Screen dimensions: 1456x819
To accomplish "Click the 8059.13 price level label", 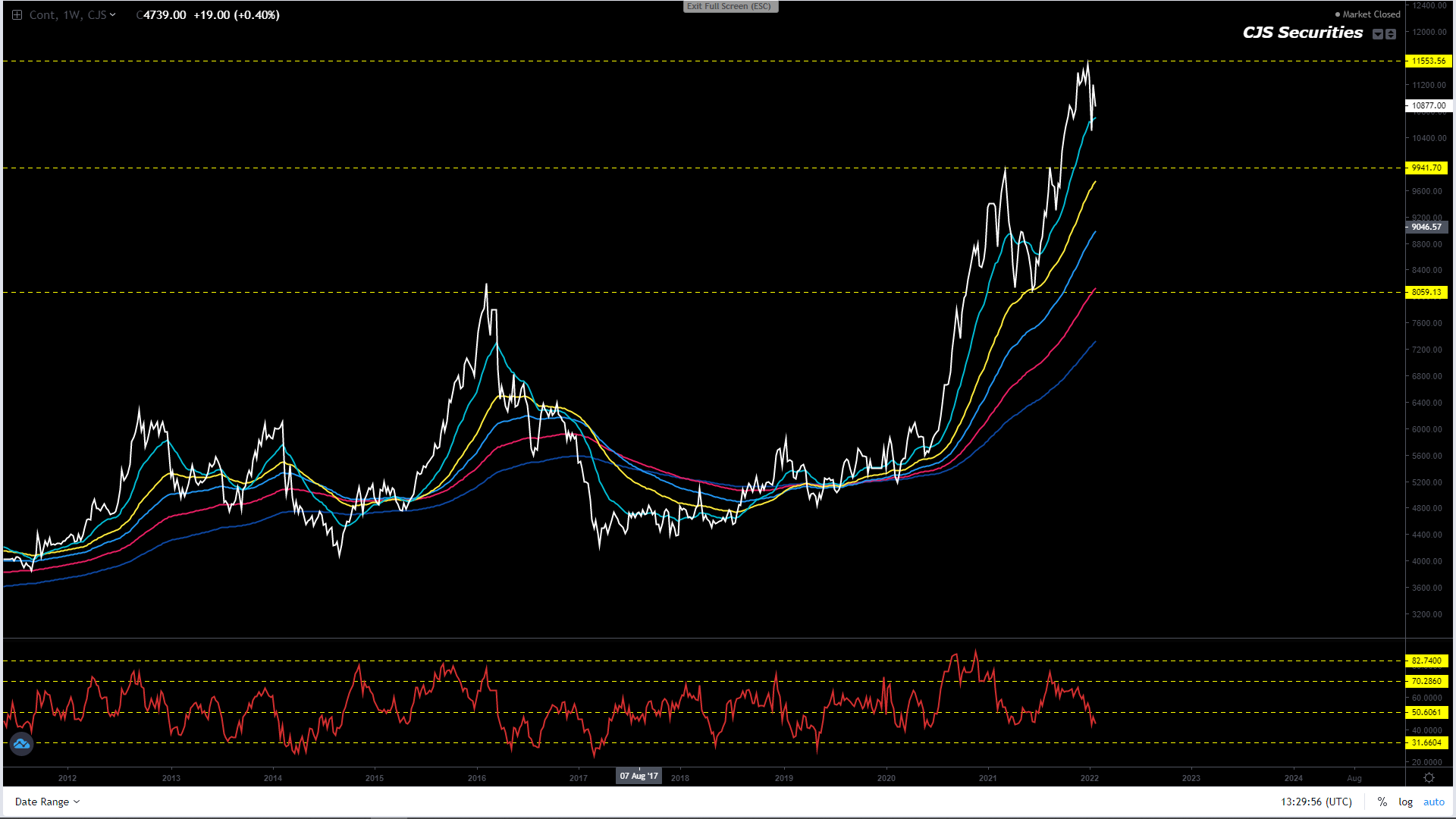I will pos(1426,292).
